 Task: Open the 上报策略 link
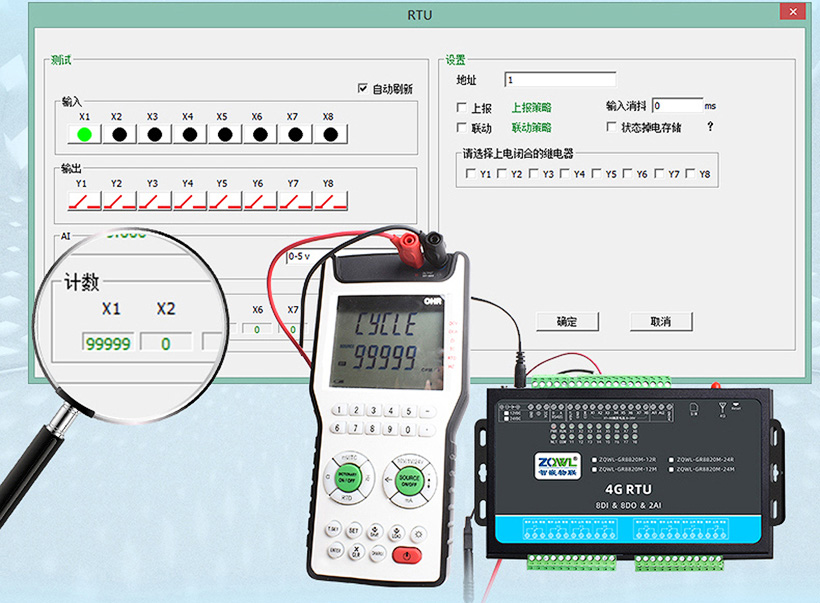pyautogui.click(x=531, y=107)
